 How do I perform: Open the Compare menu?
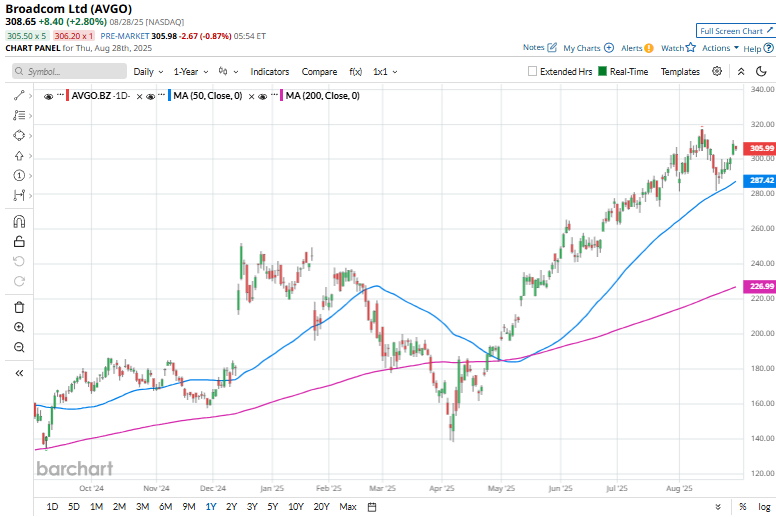coord(319,72)
